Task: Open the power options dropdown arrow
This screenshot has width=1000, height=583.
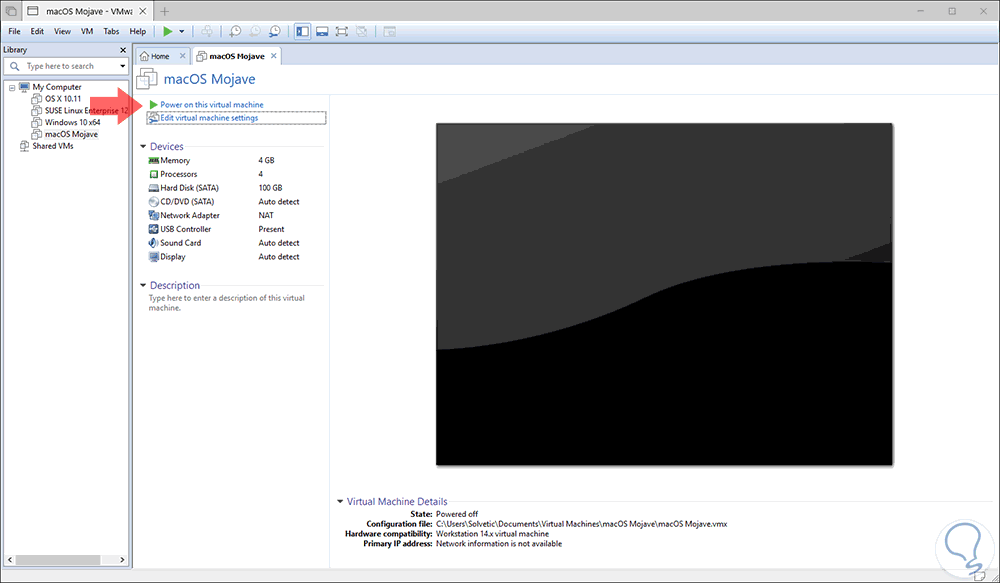Action: click(182, 31)
